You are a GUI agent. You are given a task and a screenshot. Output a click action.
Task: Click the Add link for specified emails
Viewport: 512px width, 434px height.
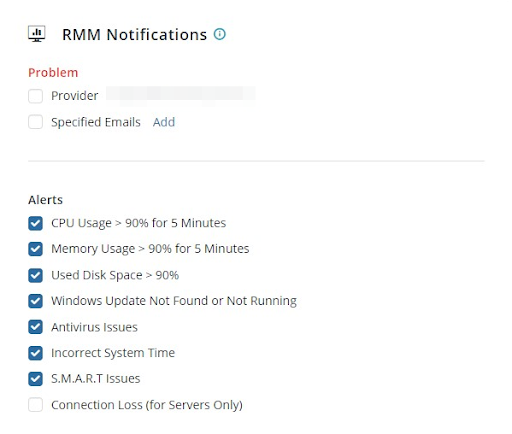[164, 122]
